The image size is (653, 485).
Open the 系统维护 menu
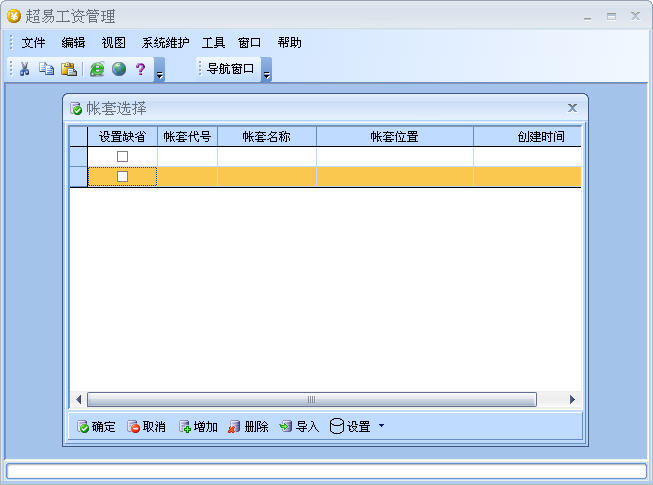point(165,42)
